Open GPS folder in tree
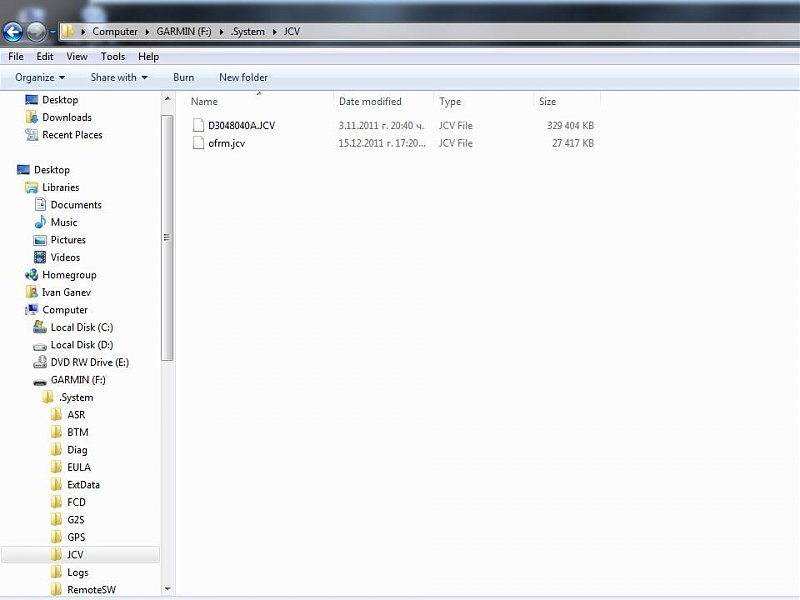The width and height of the screenshot is (800, 600). (x=76, y=537)
